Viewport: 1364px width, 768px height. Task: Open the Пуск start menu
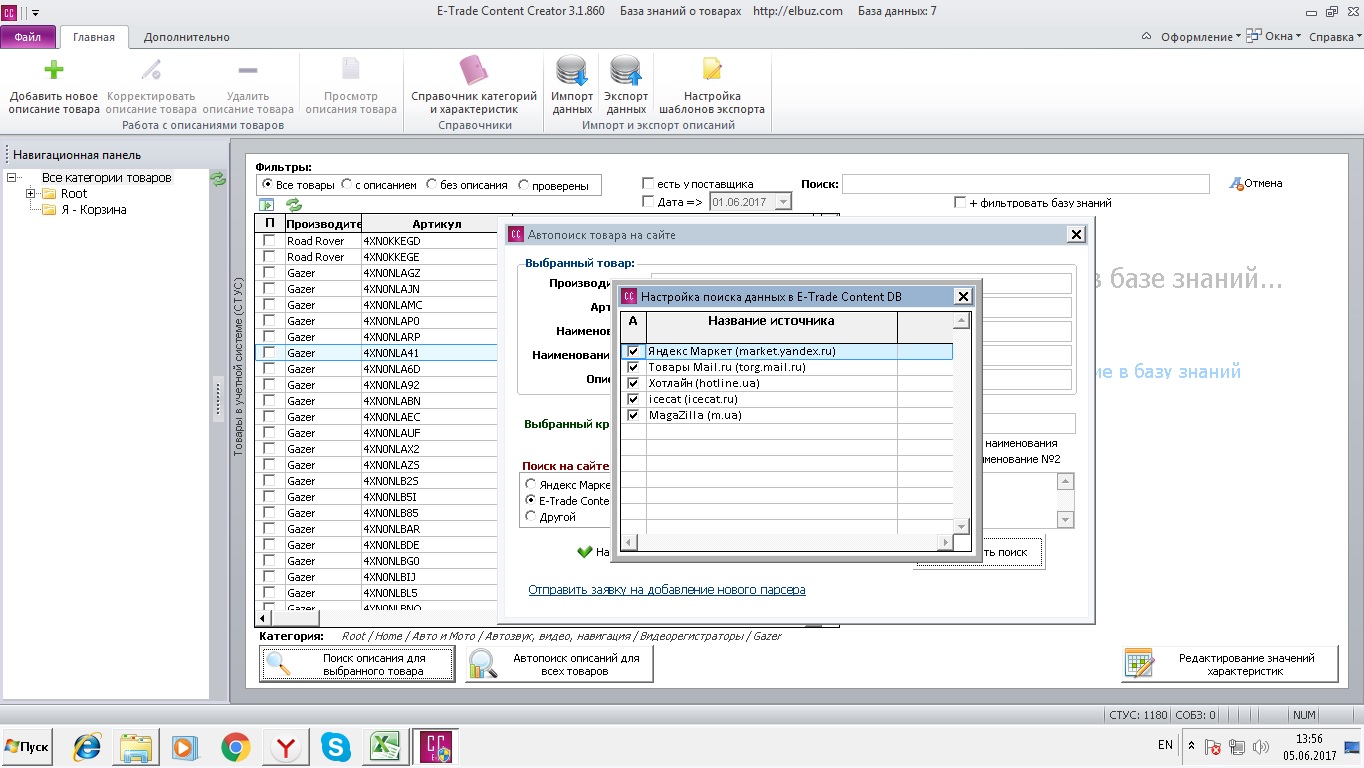point(29,746)
